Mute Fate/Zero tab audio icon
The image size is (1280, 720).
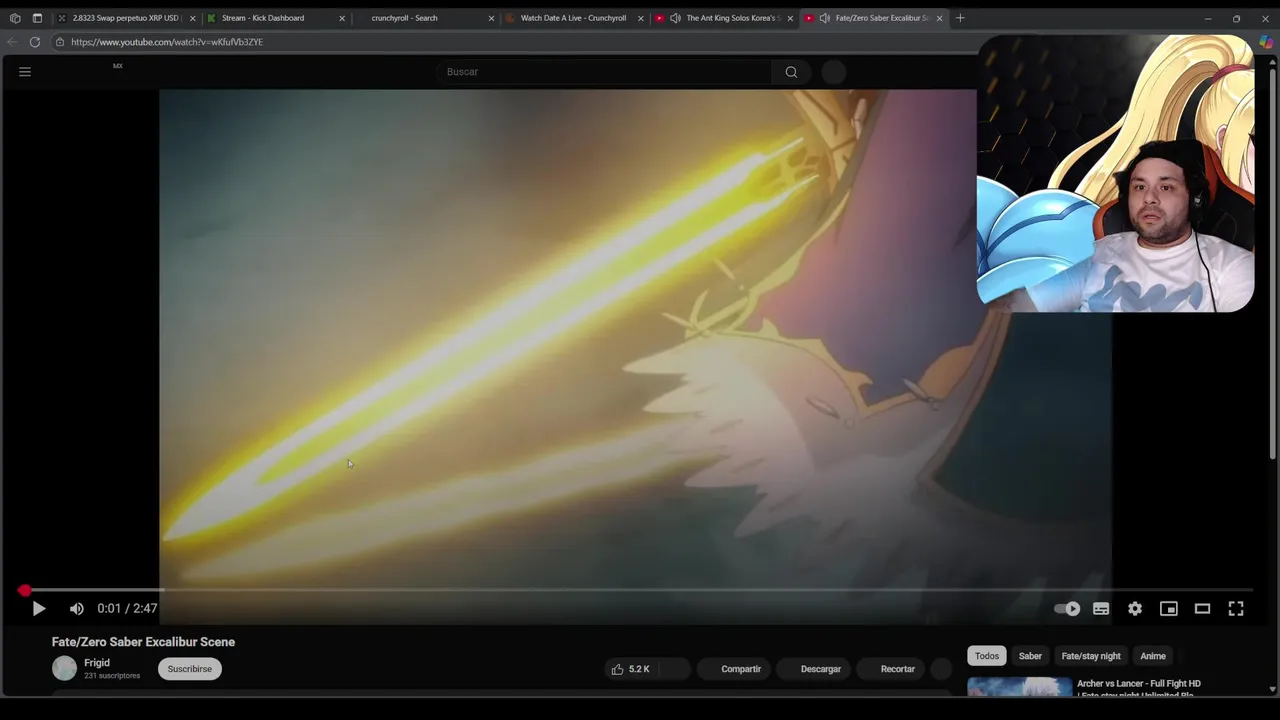[824, 18]
